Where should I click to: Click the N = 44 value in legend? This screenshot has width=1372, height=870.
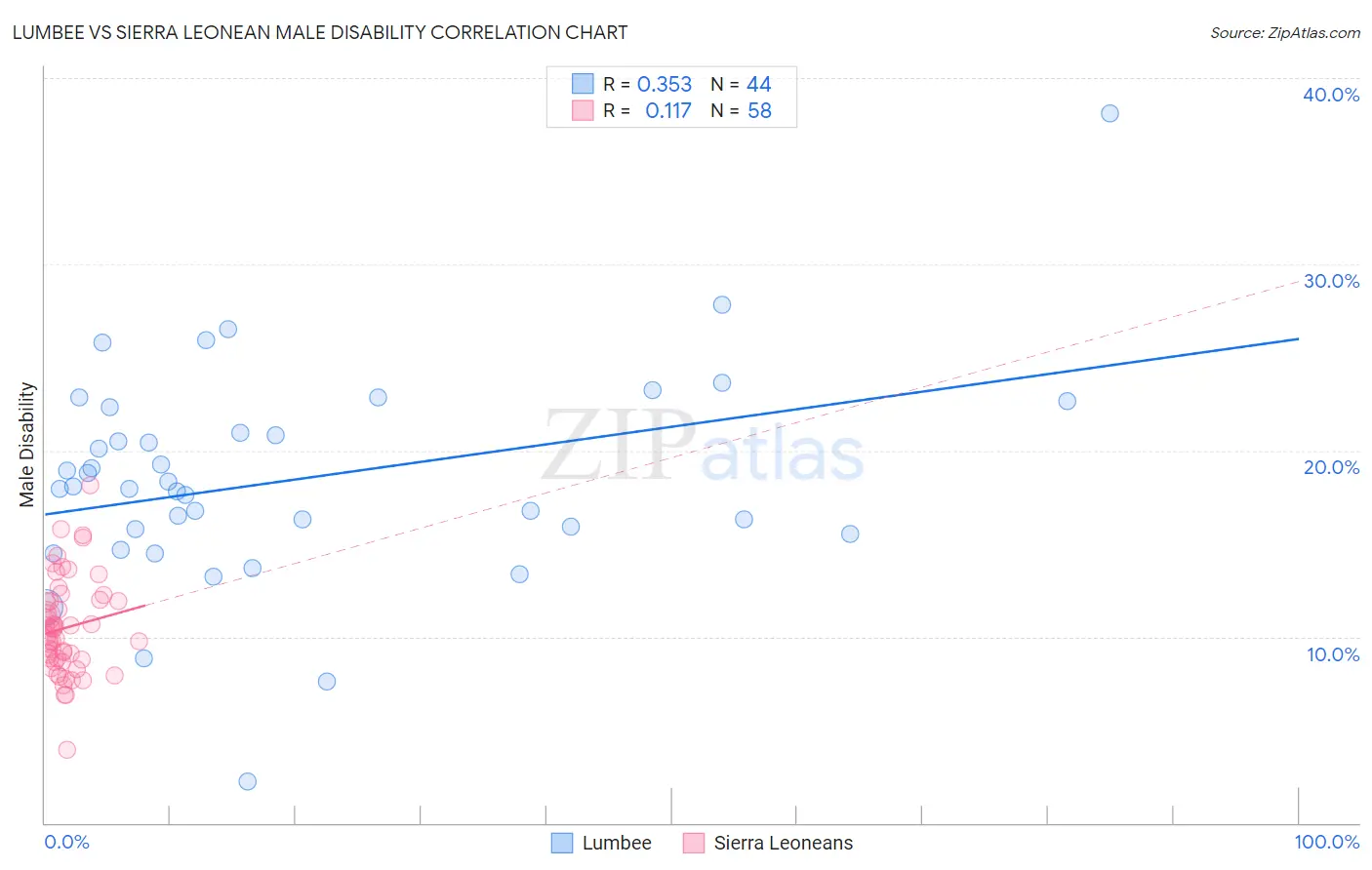741,84
